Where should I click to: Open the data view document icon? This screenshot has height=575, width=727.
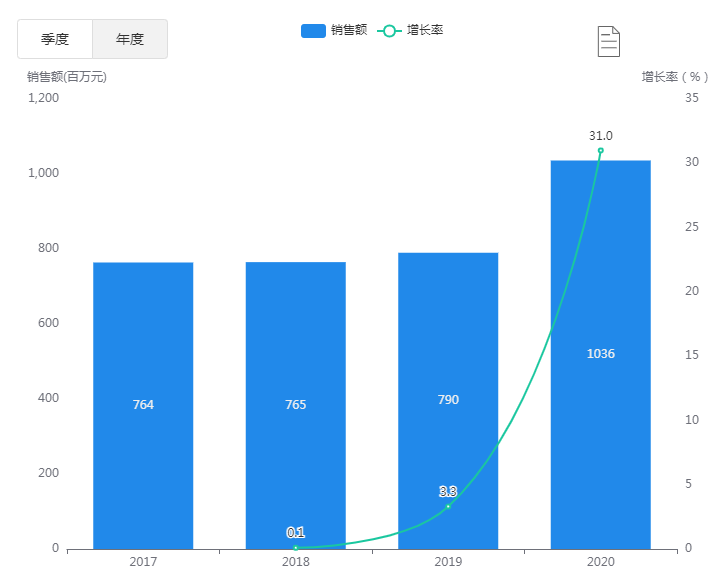(609, 42)
